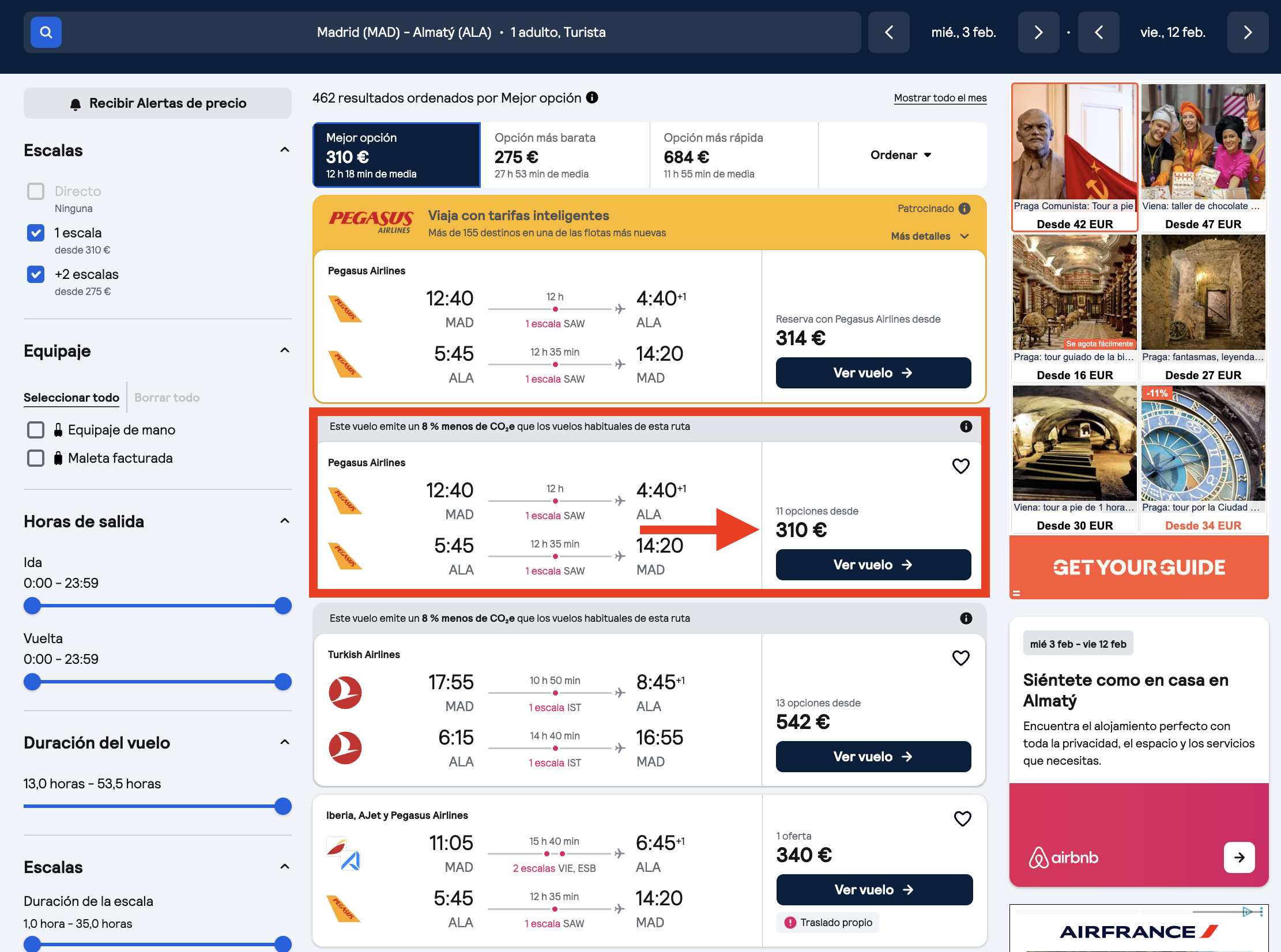Save the Turkish Airlines 542 € flight with heart
Viewport: 1281px width, 952px height.
(960, 658)
